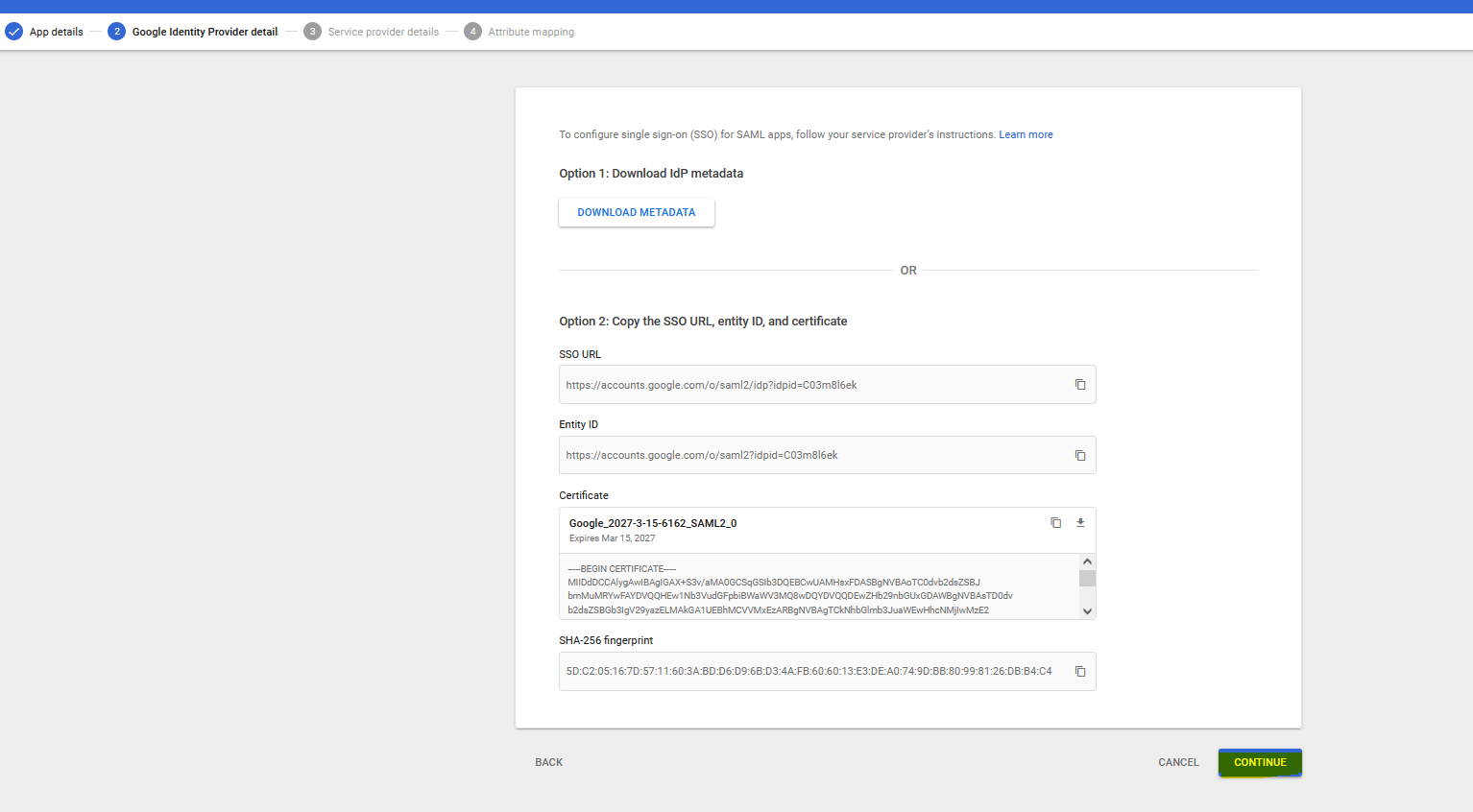Copy the certificate contents
Viewport: 1473px width, 812px height.
(x=1055, y=523)
